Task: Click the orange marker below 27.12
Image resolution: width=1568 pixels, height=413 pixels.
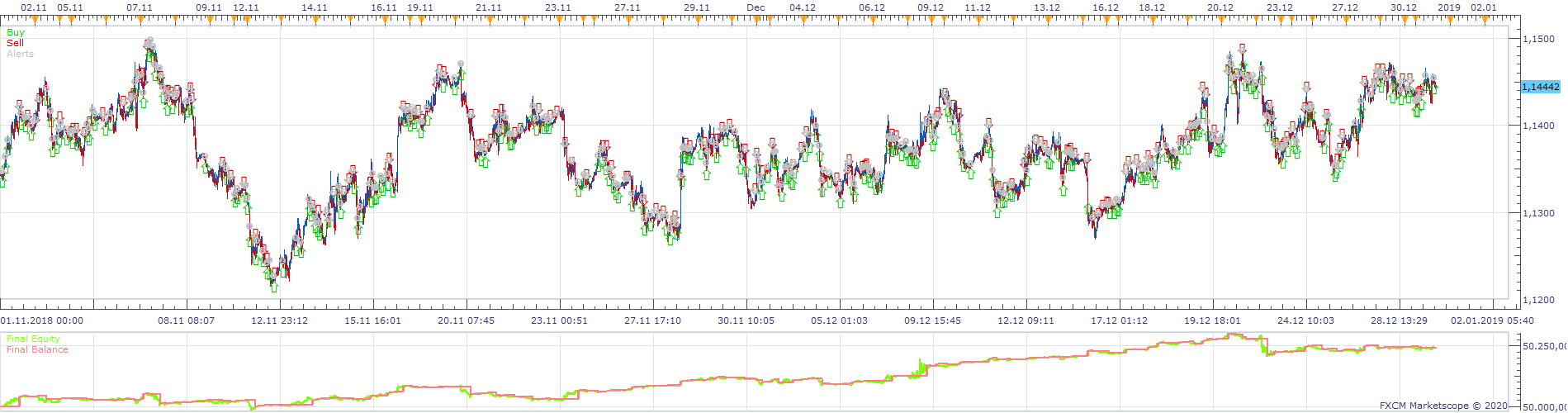Action: [x=1345, y=19]
